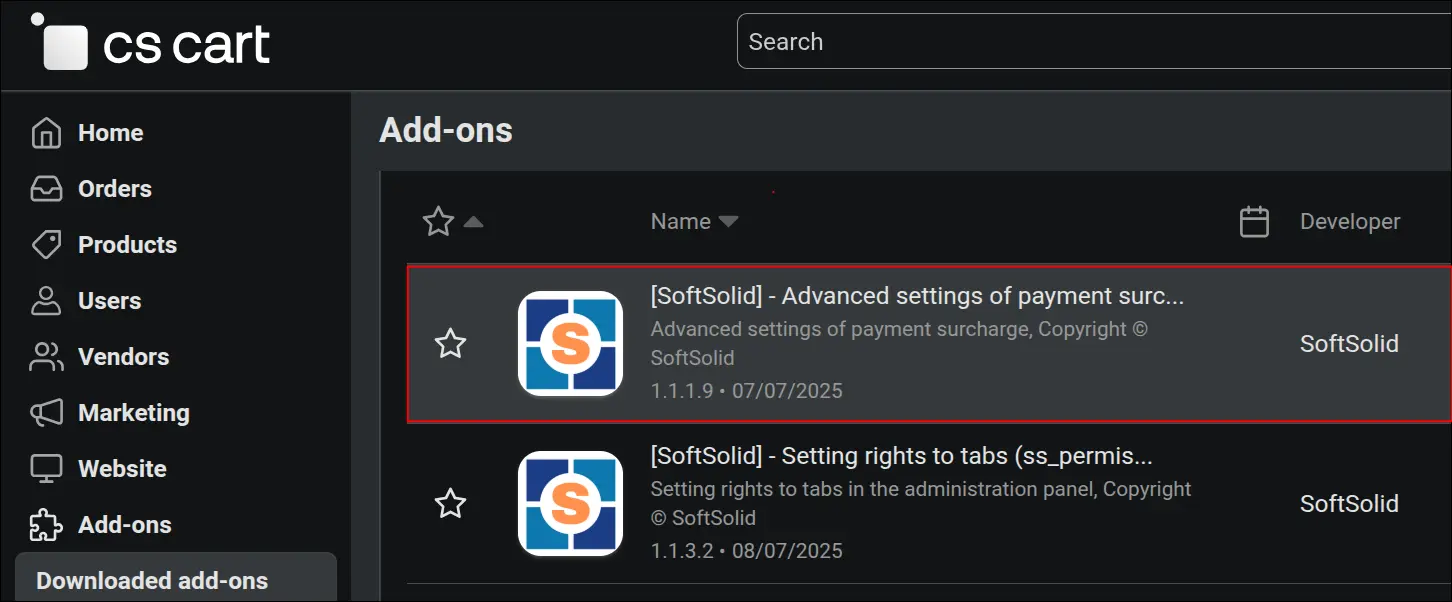Open Products menu item
Screen dimensions: 1452x602
point(127,245)
